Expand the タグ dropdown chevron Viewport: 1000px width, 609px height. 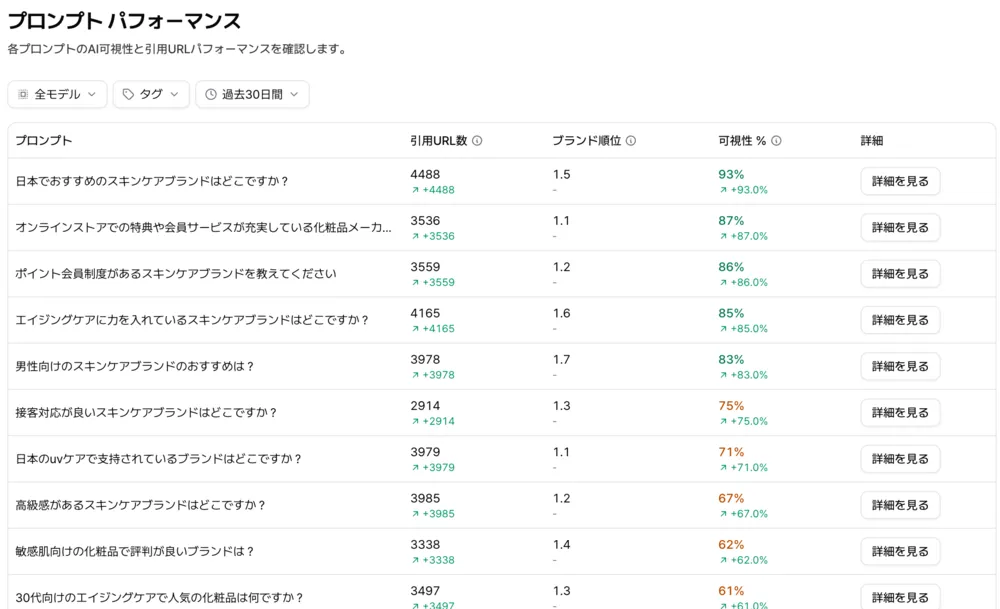174,94
